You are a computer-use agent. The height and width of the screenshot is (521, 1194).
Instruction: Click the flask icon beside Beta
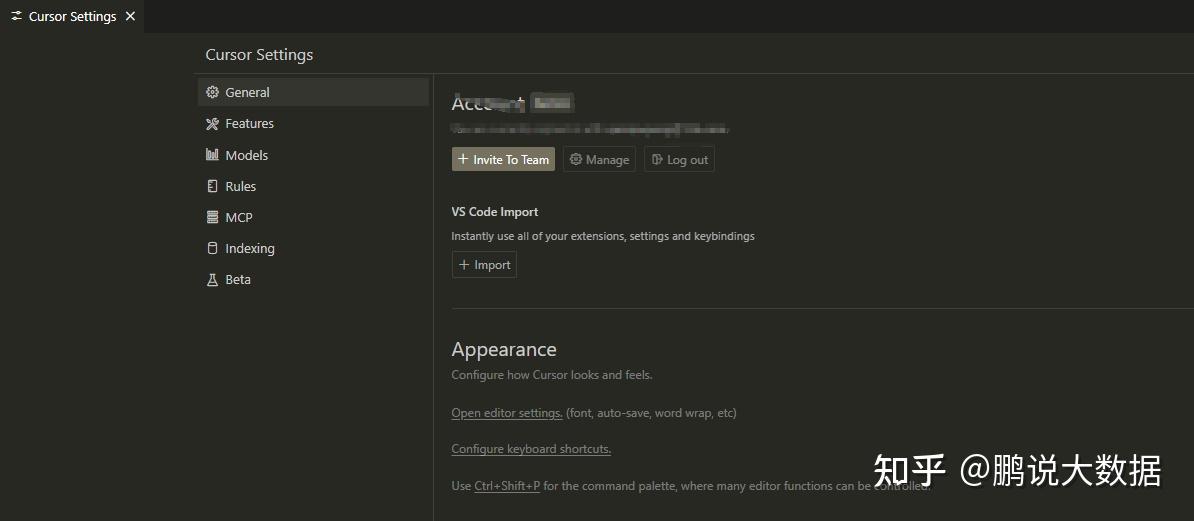point(212,280)
